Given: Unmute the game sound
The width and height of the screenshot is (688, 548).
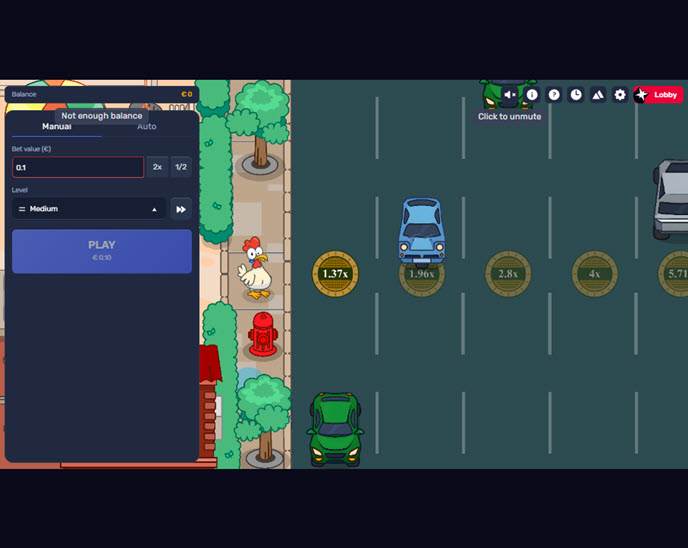Looking at the screenshot, I should coord(510,95).
